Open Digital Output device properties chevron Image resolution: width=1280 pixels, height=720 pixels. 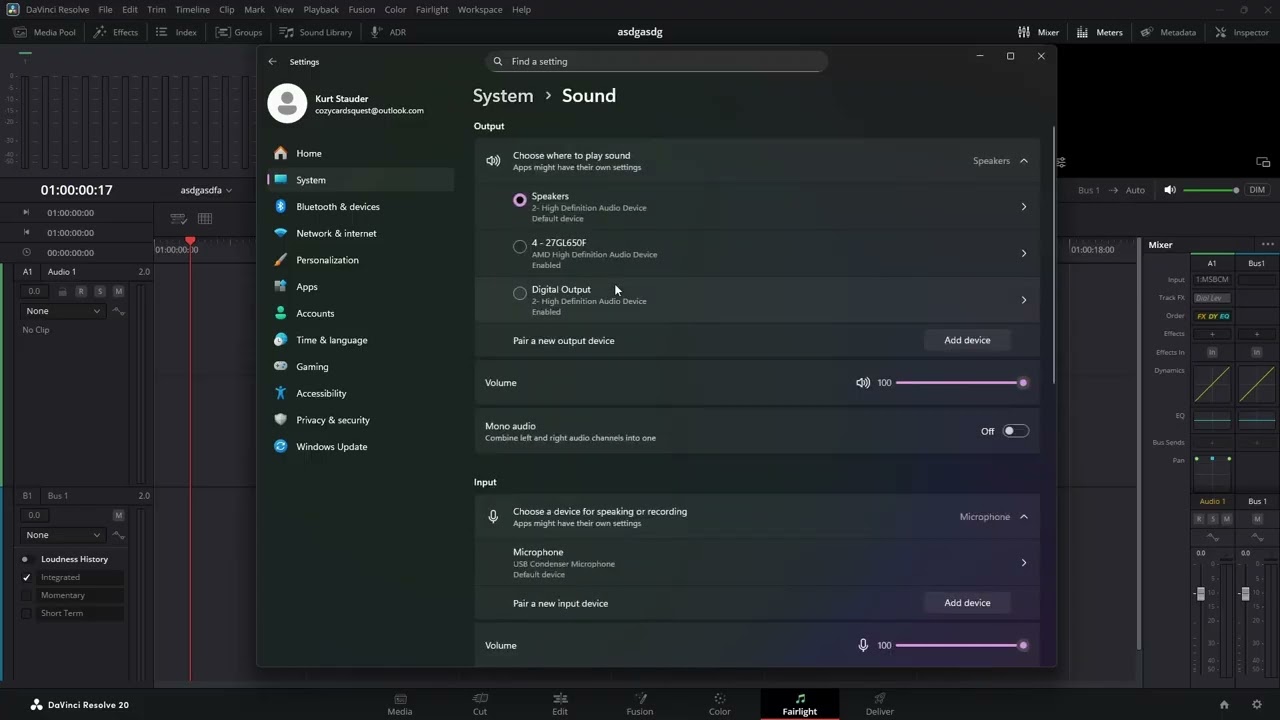pos(1023,300)
